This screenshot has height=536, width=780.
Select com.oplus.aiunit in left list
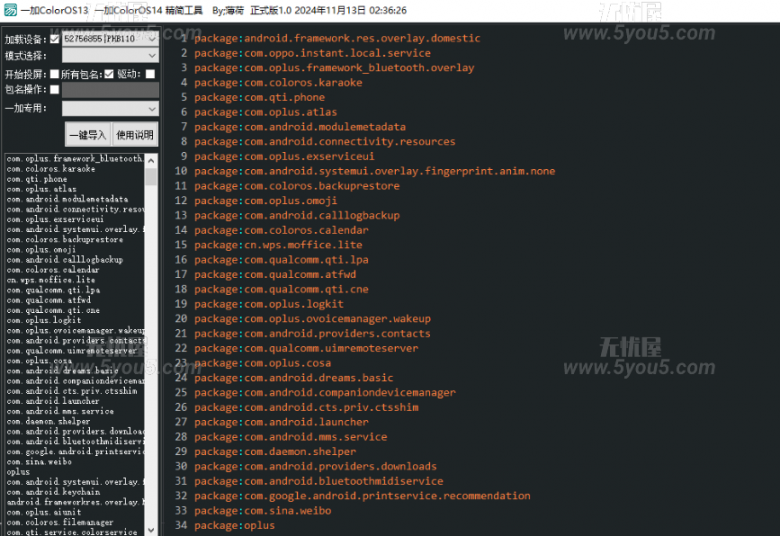(x=44, y=512)
